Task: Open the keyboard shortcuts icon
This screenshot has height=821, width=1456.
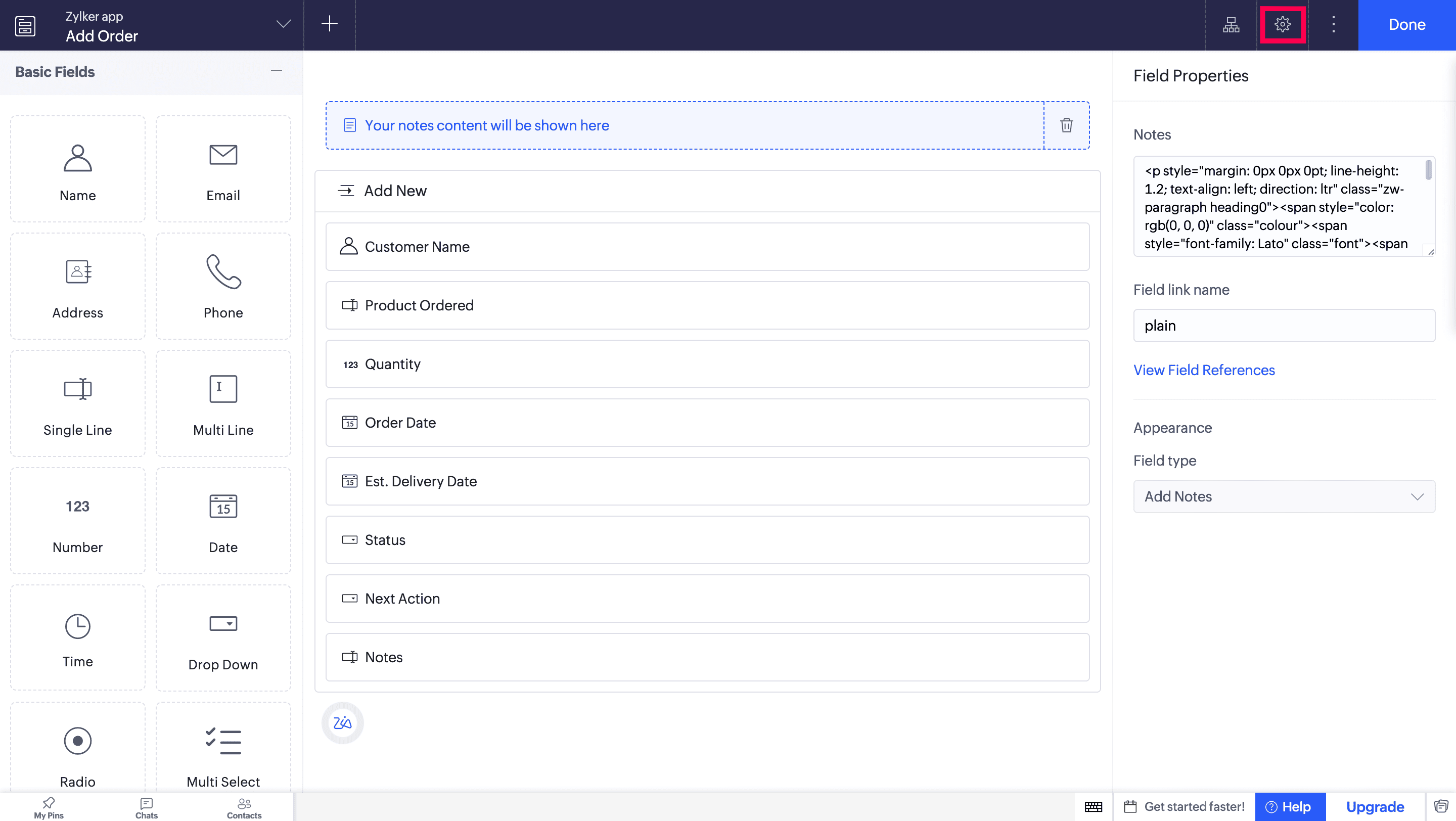Action: click(1093, 806)
